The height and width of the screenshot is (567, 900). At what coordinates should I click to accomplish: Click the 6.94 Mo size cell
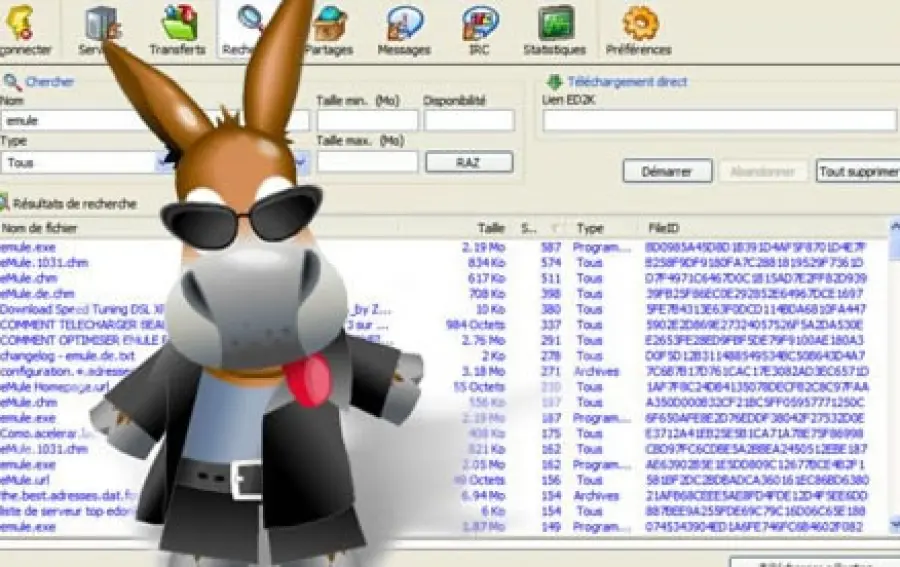(483, 495)
